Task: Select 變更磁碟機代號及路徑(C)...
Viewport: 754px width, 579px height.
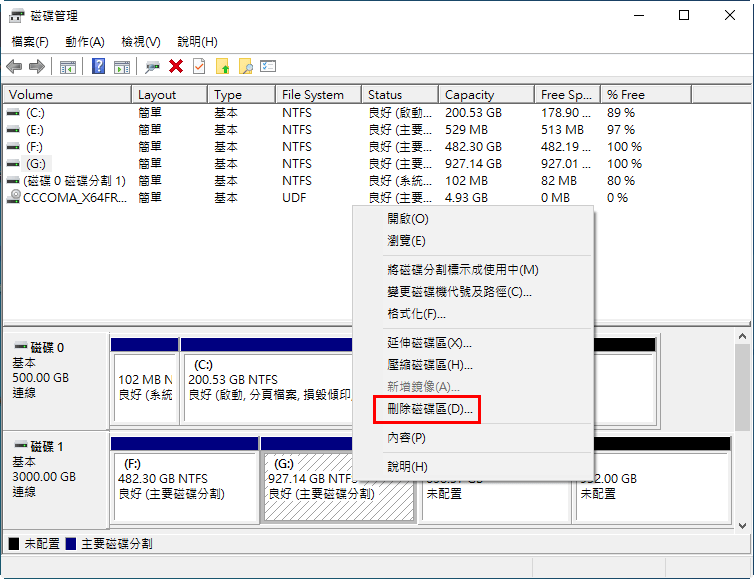Action: (474, 292)
